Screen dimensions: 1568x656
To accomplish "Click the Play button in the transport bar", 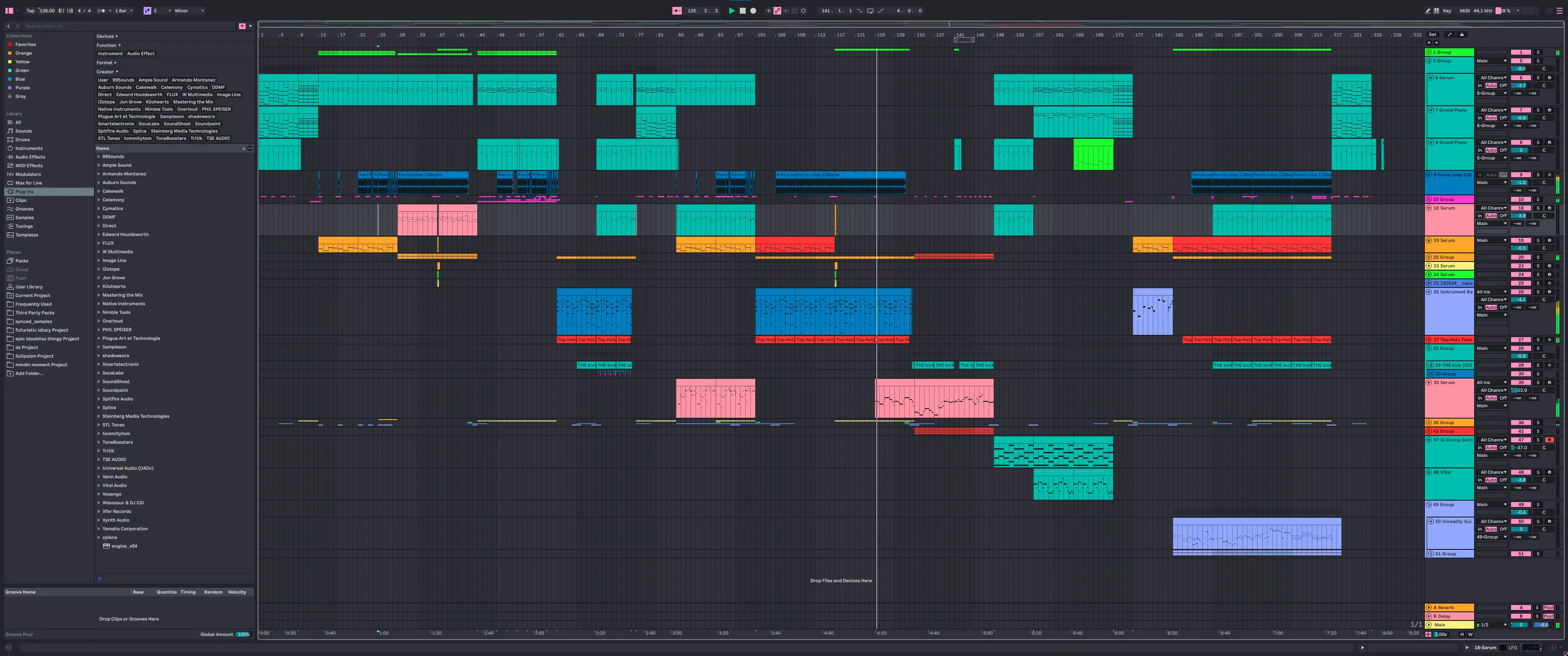I will pos(732,10).
